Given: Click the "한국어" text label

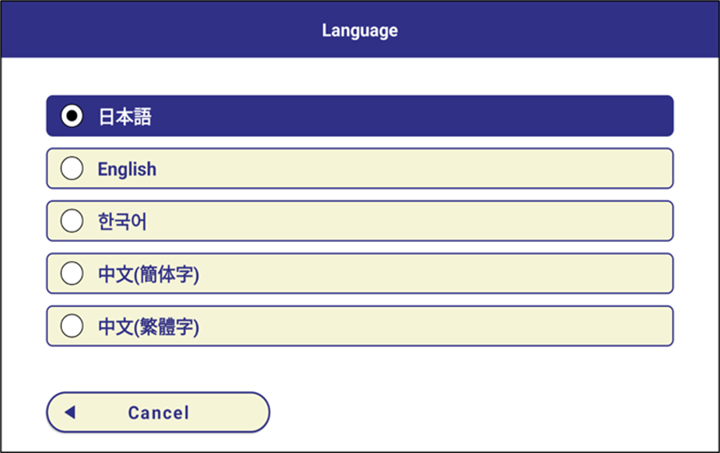Looking at the screenshot, I should (122, 221).
